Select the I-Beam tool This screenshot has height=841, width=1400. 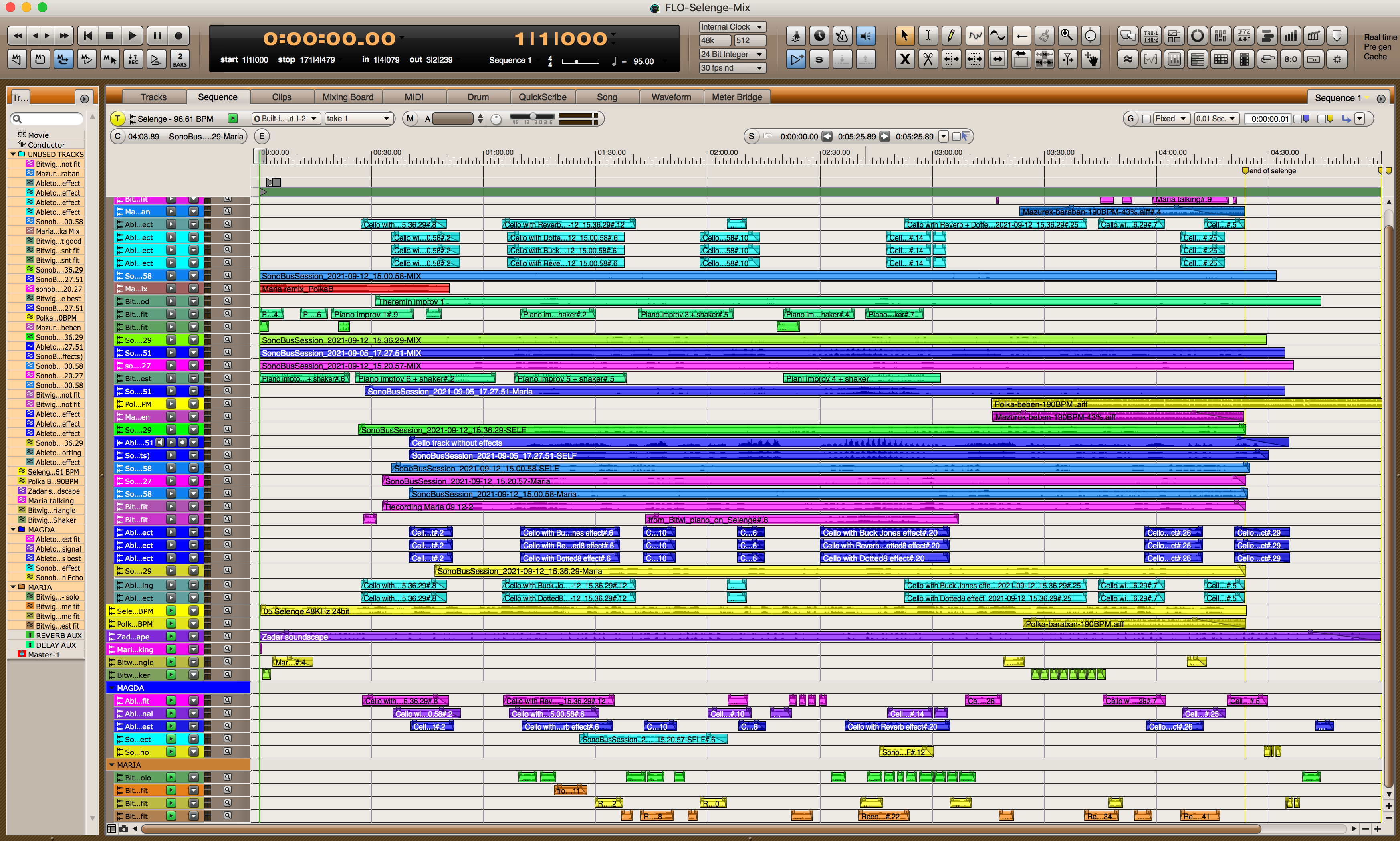(928, 36)
